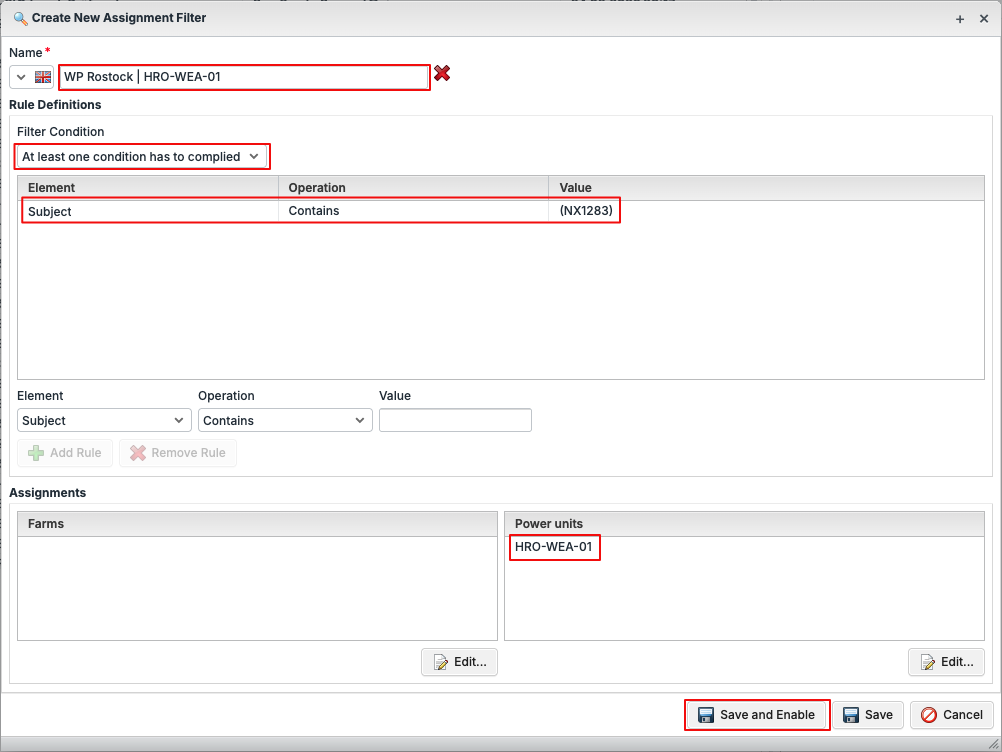Click Edit button under Power units list
1002x752 pixels.
pos(946,662)
